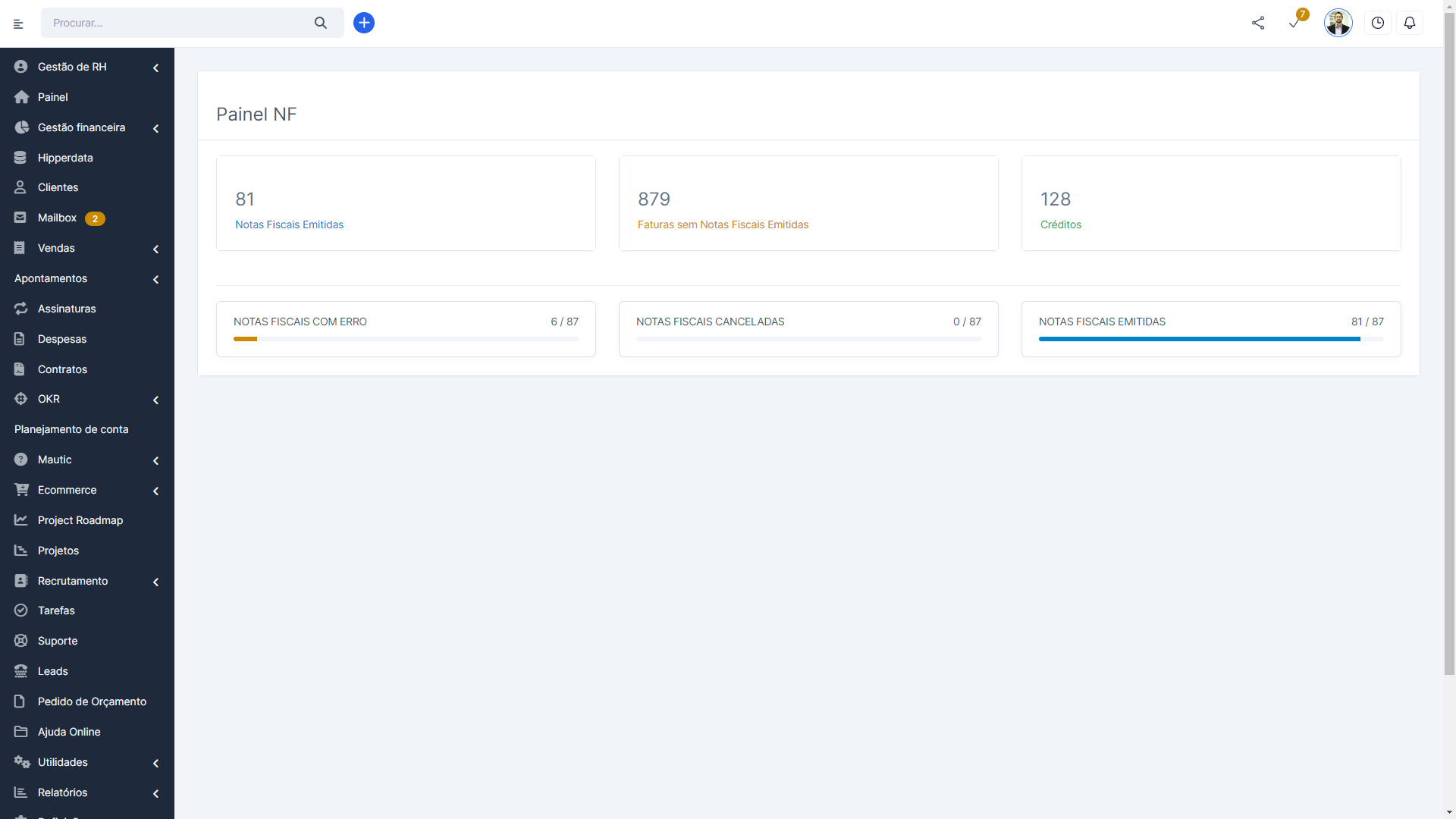The height and width of the screenshot is (819, 1456).
Task: Open the notifications bell icon
Action: click(x=1410, y=23)
